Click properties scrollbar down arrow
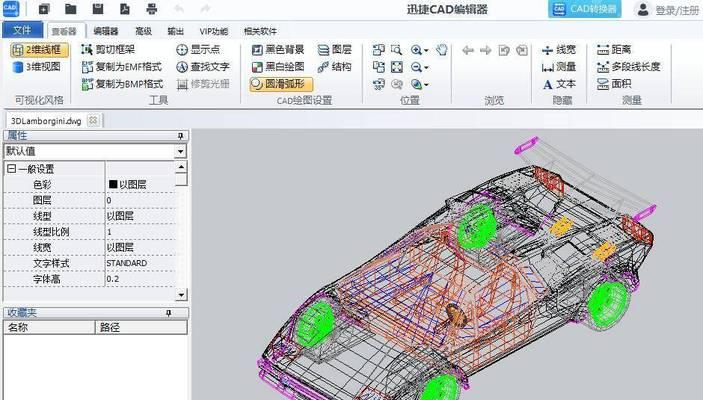703x400 pixels. coord(181,295)
